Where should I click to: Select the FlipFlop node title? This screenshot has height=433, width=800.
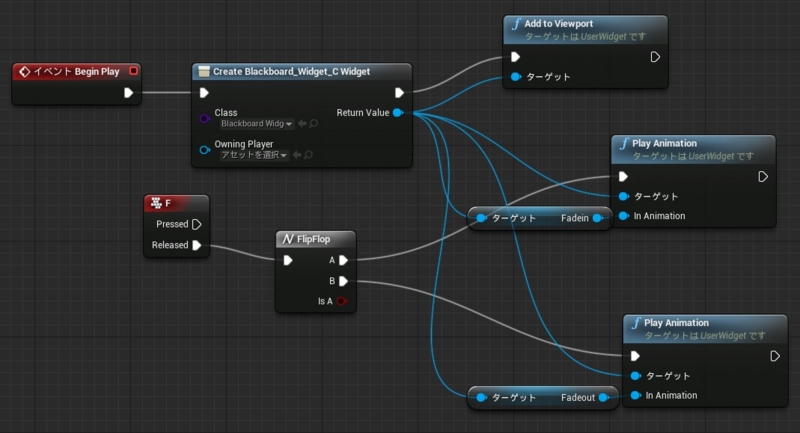[x=313, y=239]
